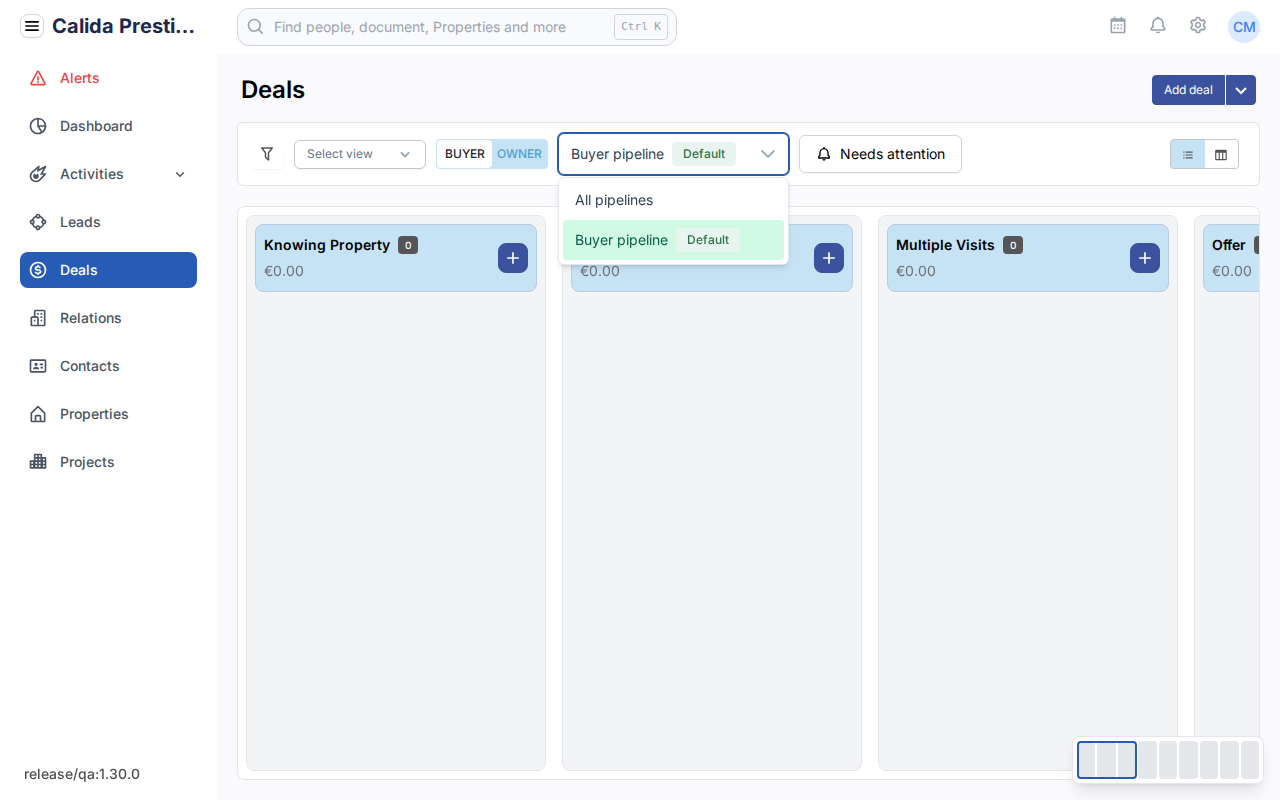
Task: Click the Multiple Visits count badge
Action: [1013, 245]
